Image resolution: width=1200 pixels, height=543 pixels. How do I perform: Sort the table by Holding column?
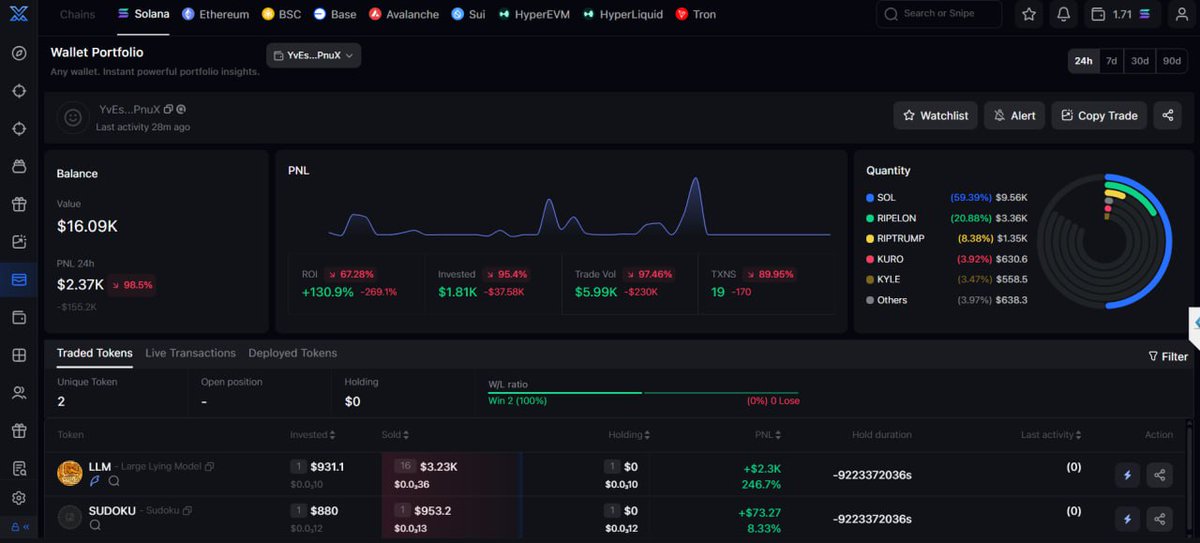pyautogui.click(x=629, y=435)
